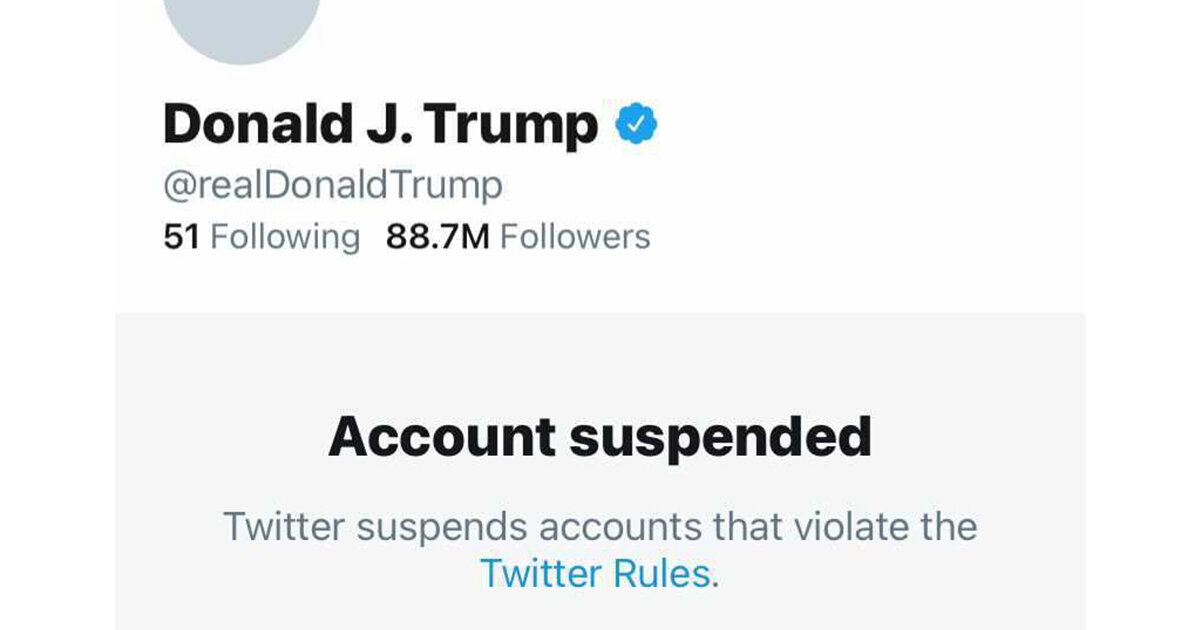Click the word "that" in the notice

(744, 526)
